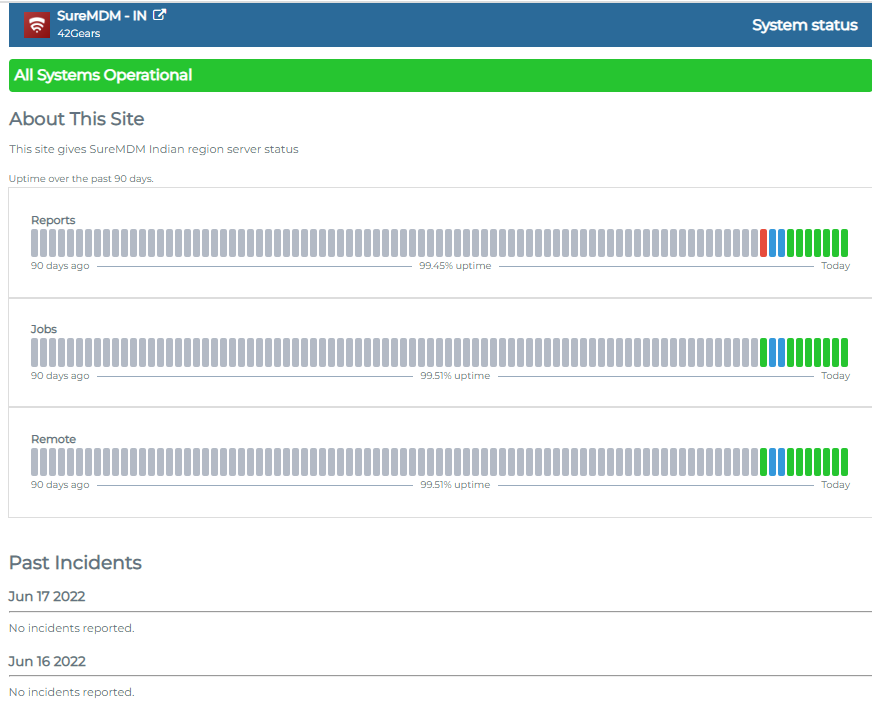Select the second blue bar in Jobs row
The width and height of the screenshot is (872, 708).
pyautogui.click(x=781, y=353)
